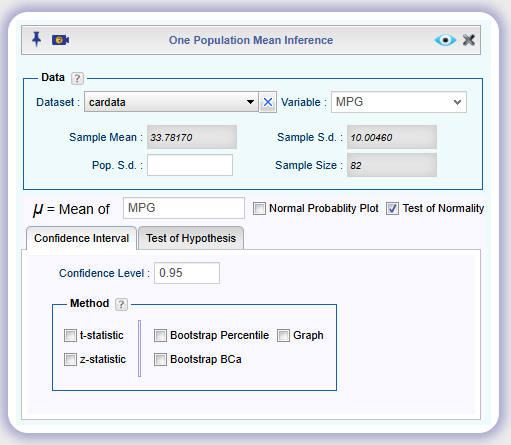Click the Pop. S.d. input field
511x445 pixels.
[190, 165]
